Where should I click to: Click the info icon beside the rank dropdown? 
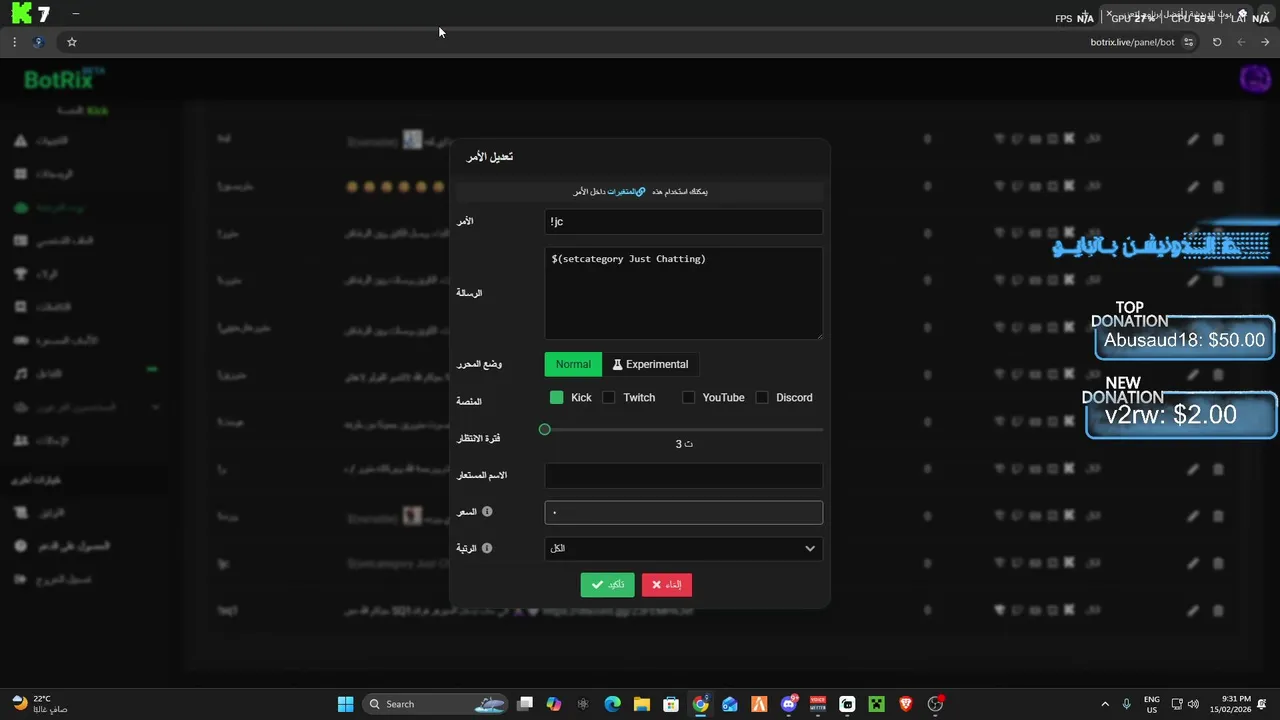[487, 548]
